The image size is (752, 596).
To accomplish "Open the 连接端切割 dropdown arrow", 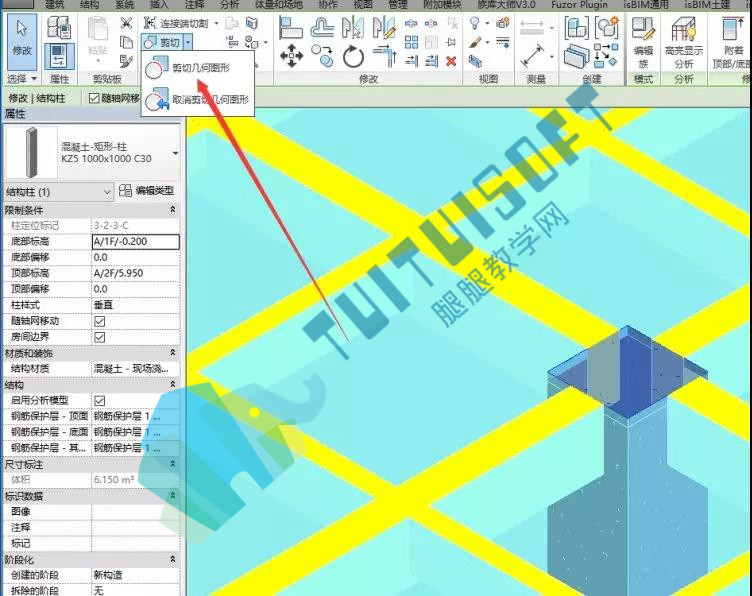I will click(216, 23).
